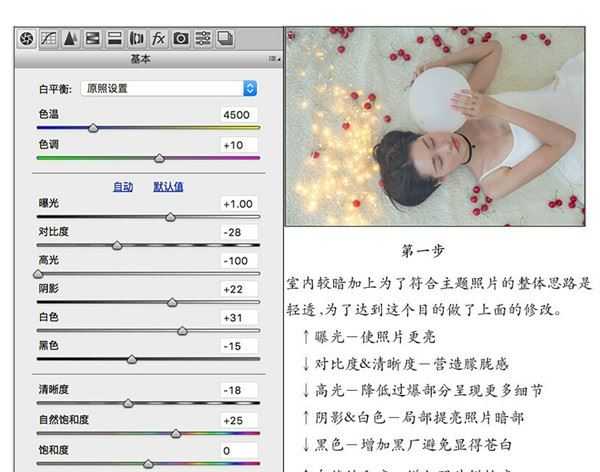Screen dimensions: 600x472
Task: Expand the 白平衡 dropdown set to 原照设置
Action: pos(168,88)
